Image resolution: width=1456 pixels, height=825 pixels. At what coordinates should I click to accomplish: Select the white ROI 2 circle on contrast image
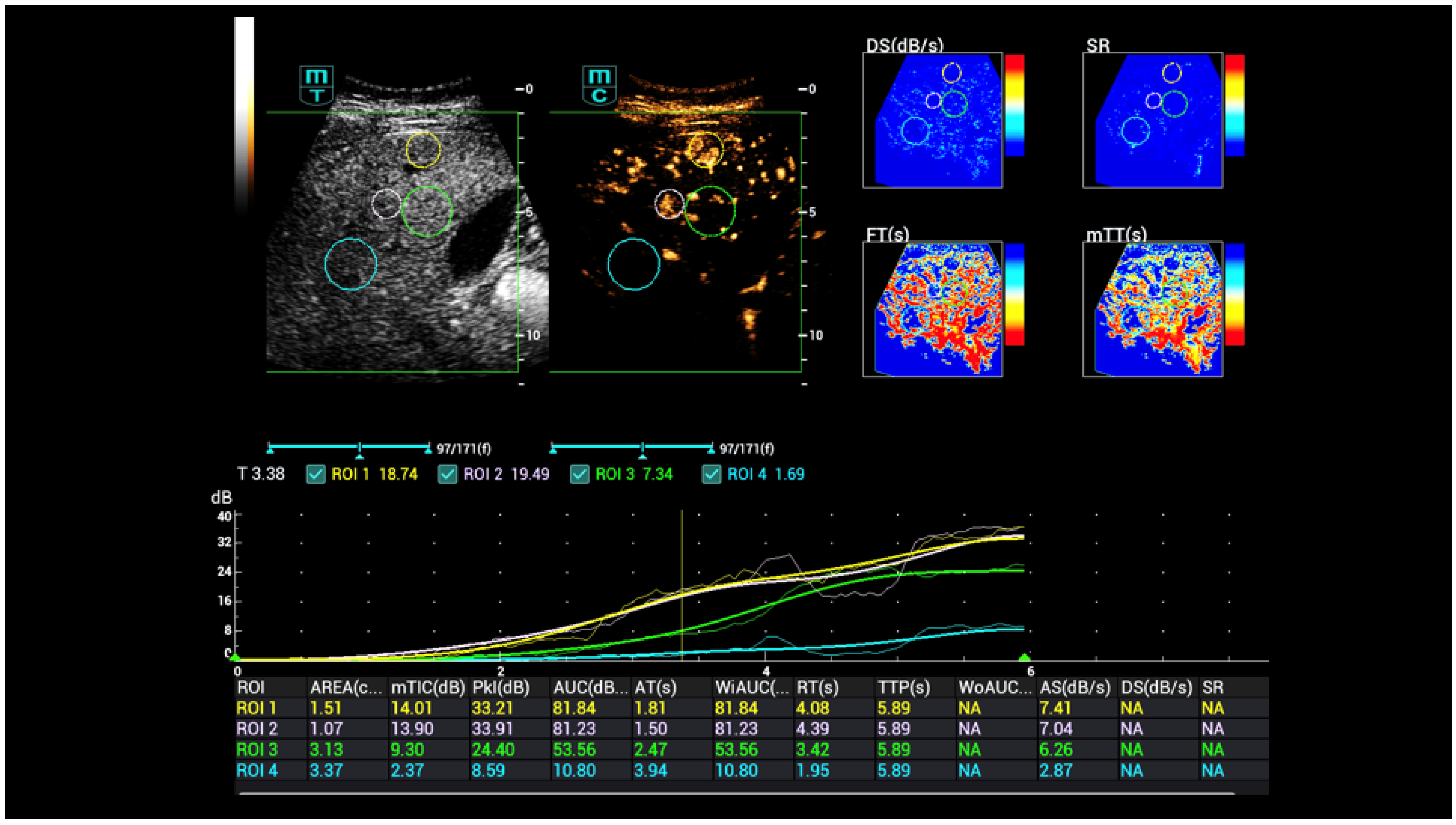pyautogui.click(x=669, y=204)
